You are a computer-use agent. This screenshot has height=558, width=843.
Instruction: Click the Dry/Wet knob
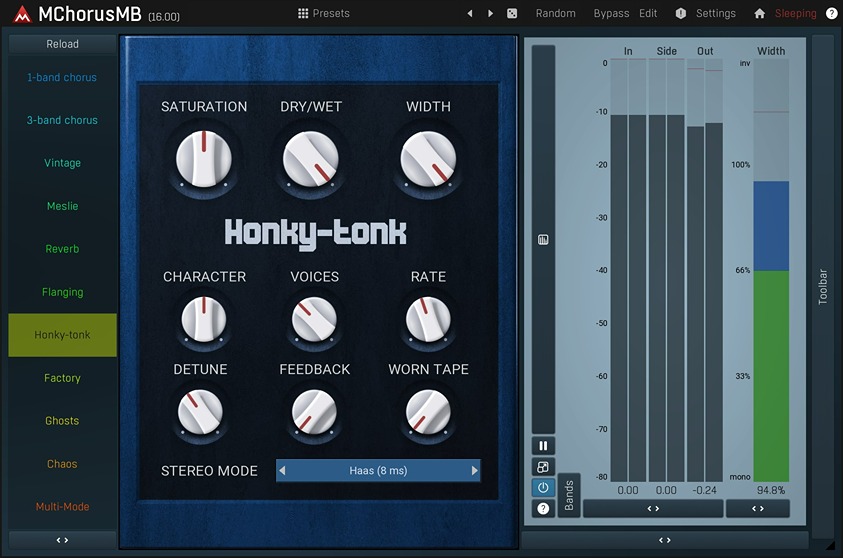(311, 159)
